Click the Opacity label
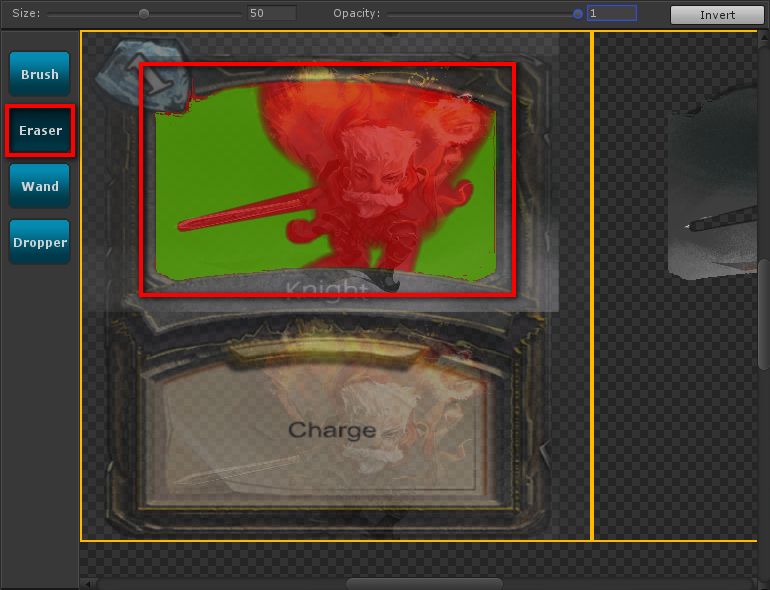This screenshot has height=590, width=770. pos(357,13)
